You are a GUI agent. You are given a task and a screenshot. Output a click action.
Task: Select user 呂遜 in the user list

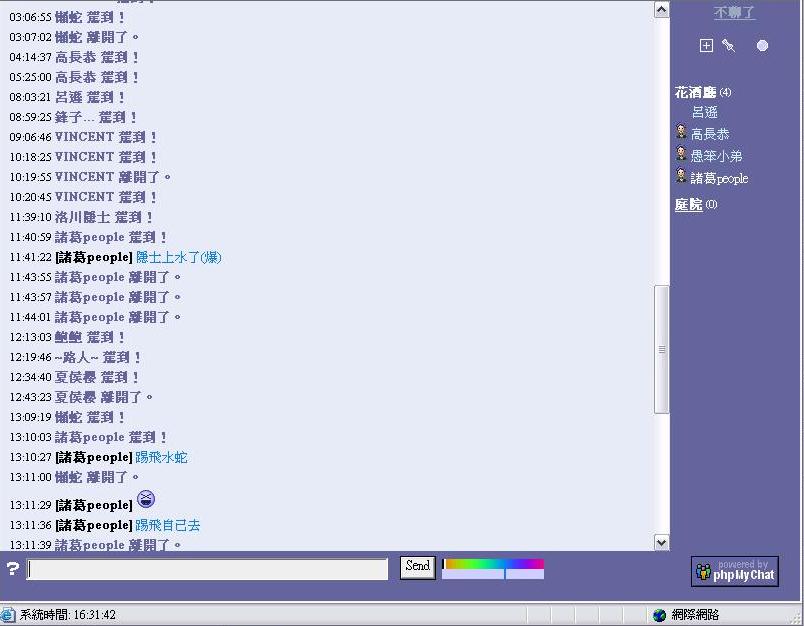(x=704, y=113)
